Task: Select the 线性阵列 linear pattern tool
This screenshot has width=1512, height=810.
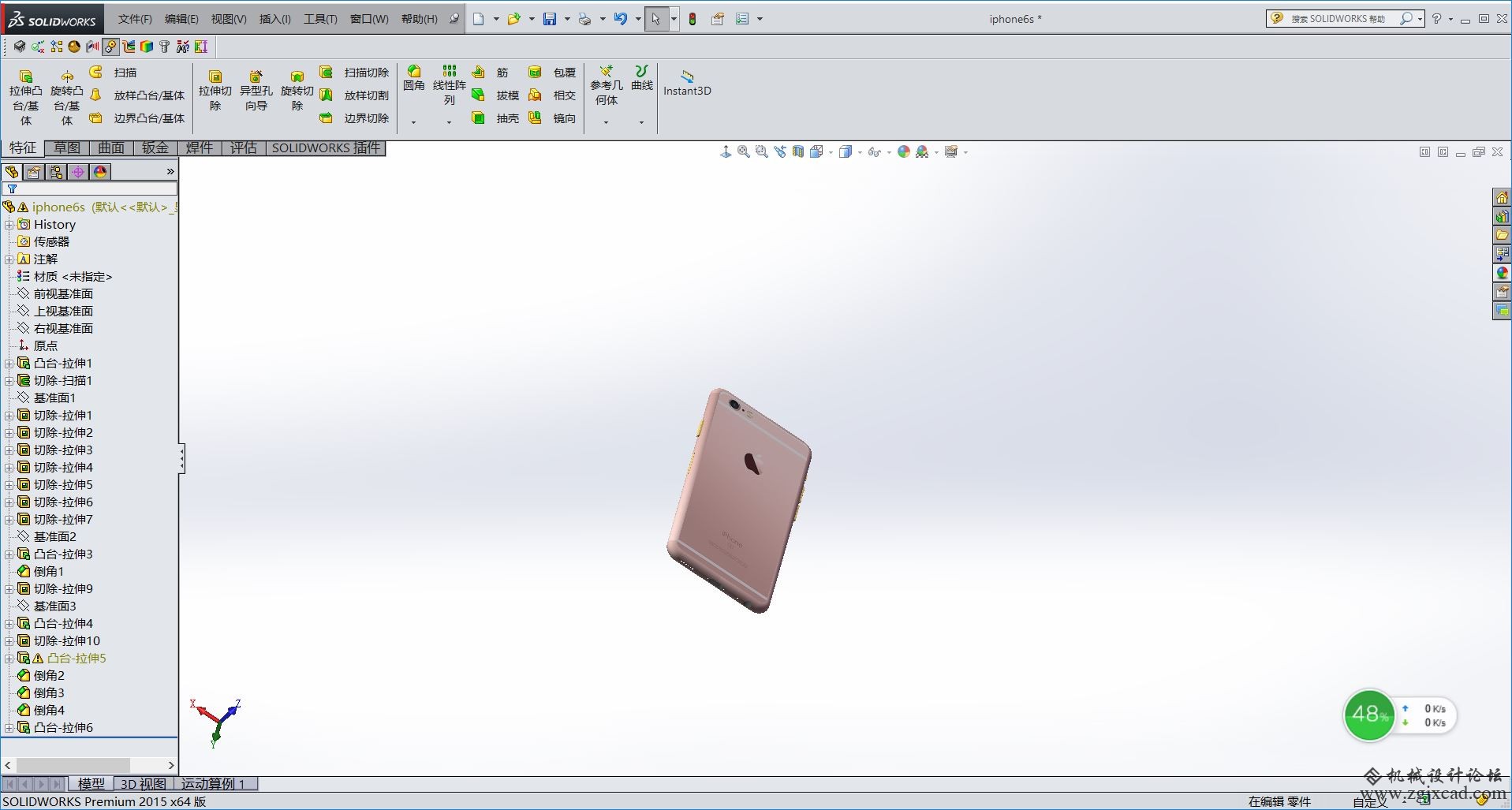Action: (449, 84)
